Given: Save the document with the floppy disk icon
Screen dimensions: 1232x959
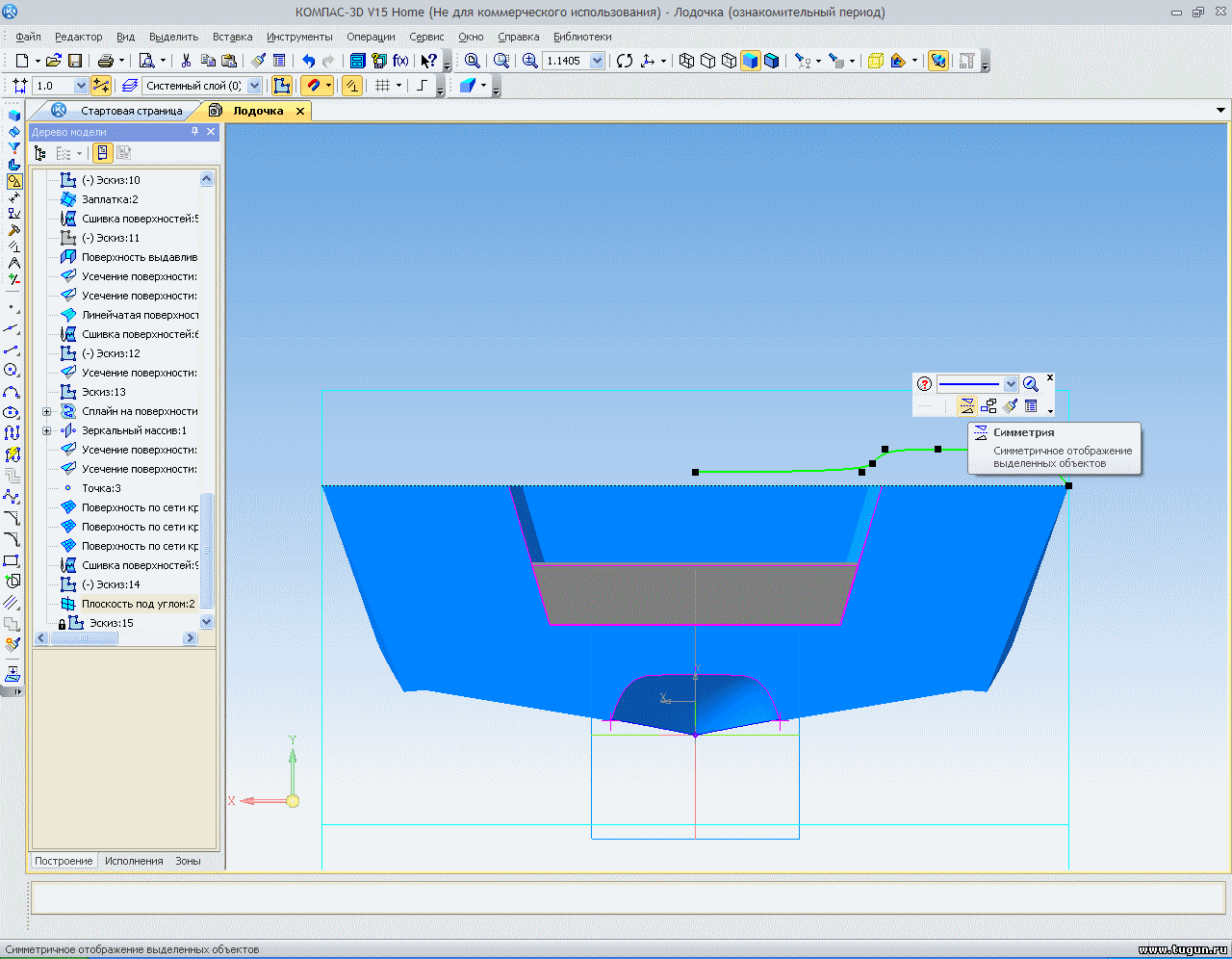Looking at the screenshot, I should point(75,61).
